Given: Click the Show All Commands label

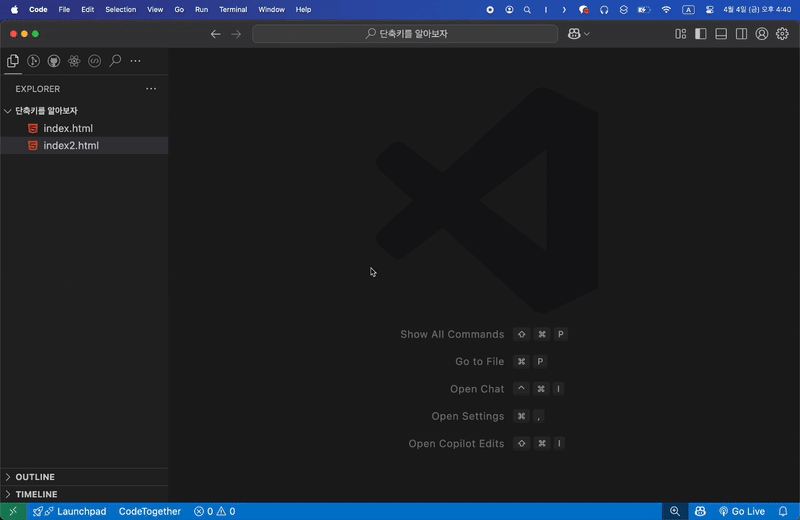Looking at the screenshot, I should pyautogui.click(x=452, y=334).
